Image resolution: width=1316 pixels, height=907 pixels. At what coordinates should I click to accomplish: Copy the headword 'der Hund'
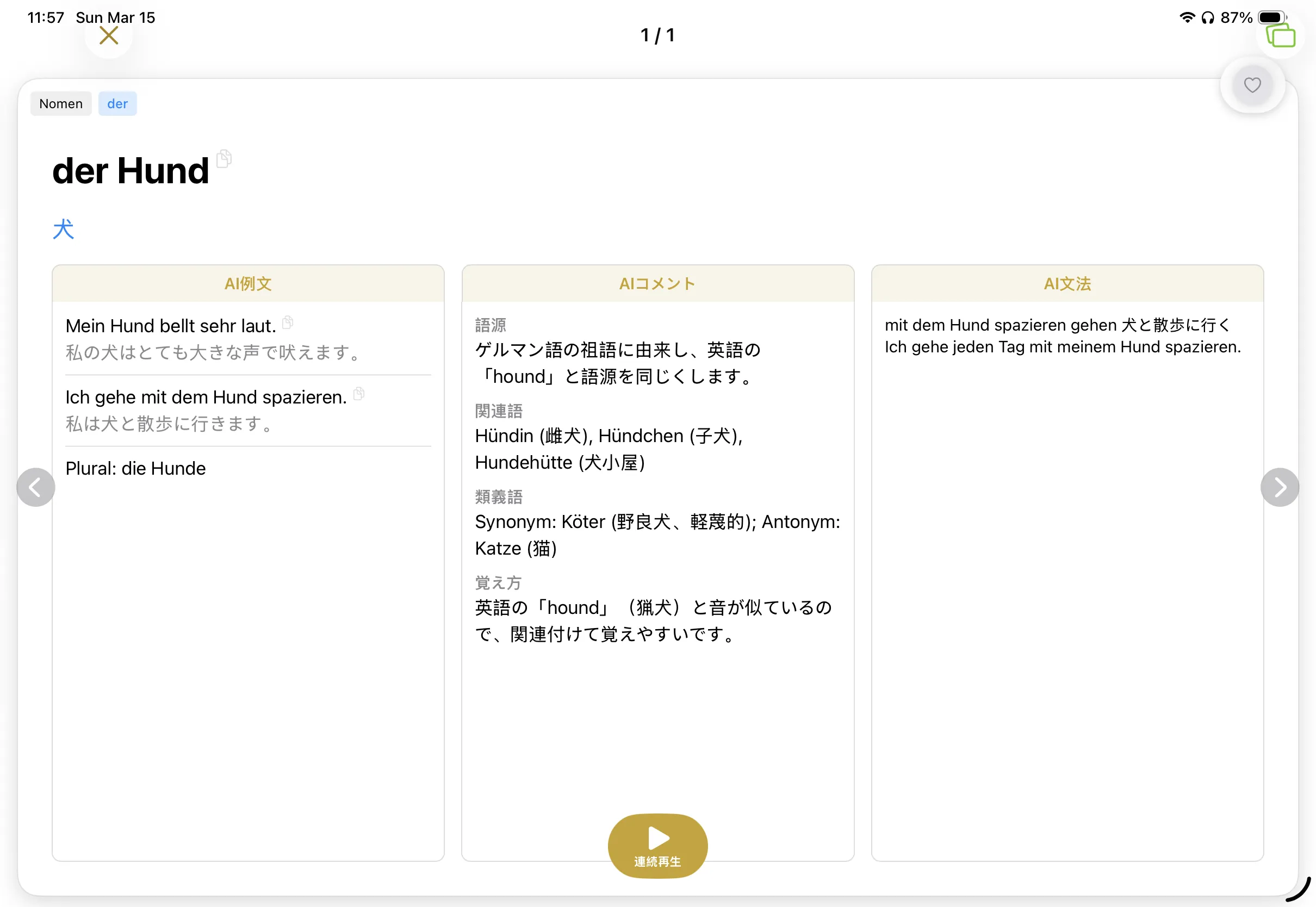point(225,159)
